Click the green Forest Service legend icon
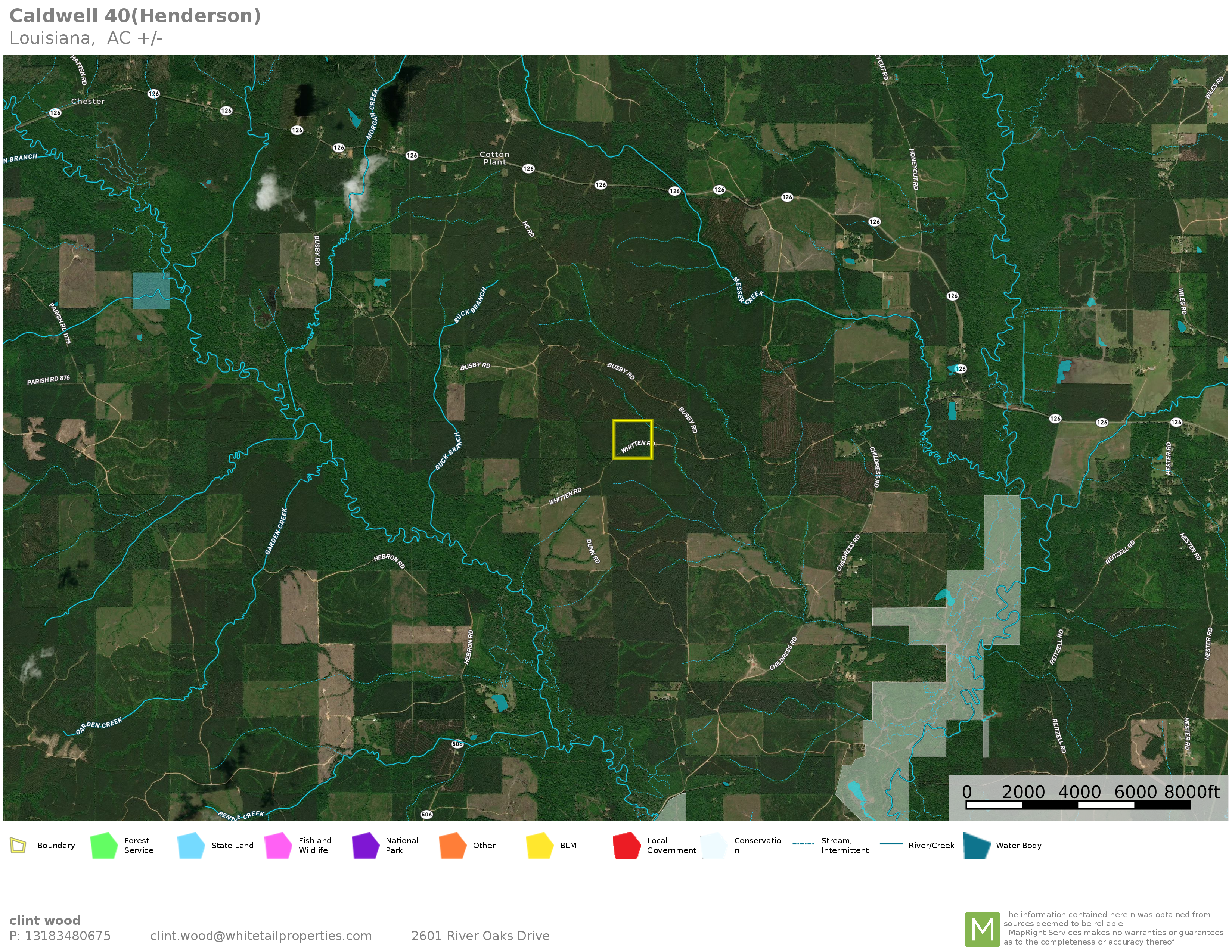 point(104,845)
